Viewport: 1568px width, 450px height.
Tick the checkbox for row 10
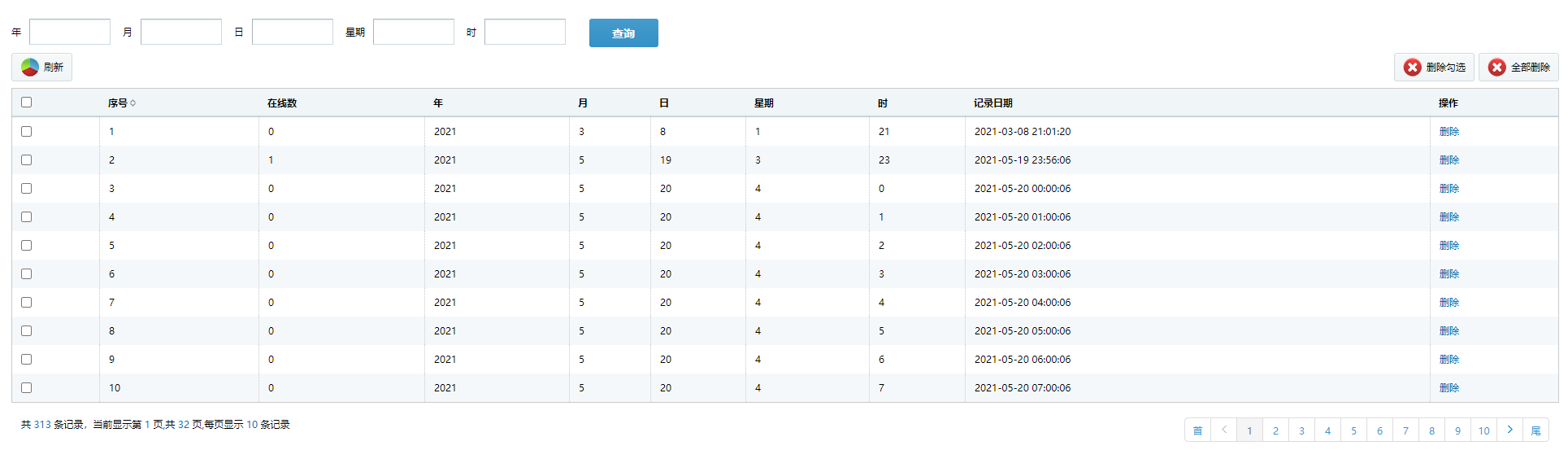26,387
